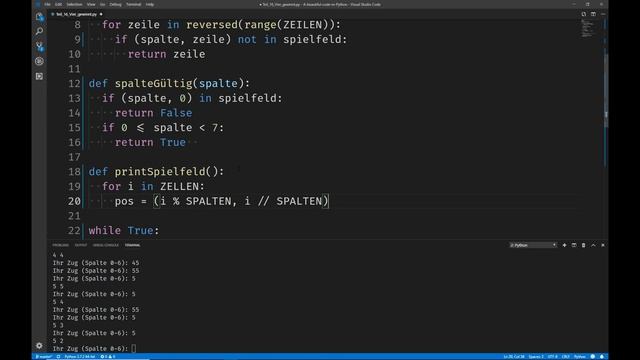The height and width of the screenshot is (360, 640).
Task: Switch to the Debug Console panel tab
Action: pos(106,245)
